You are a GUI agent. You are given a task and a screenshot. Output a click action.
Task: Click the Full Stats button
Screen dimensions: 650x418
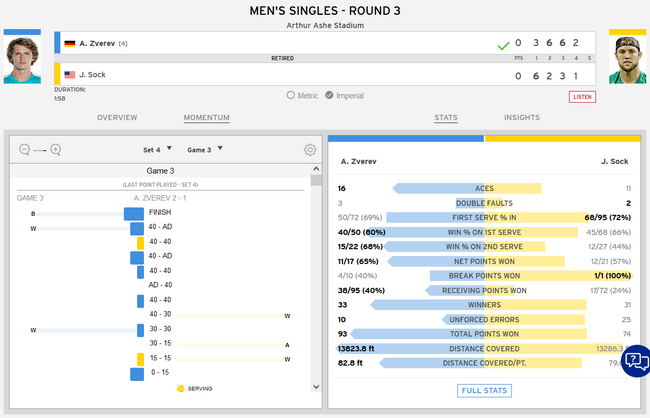point(486,390)
